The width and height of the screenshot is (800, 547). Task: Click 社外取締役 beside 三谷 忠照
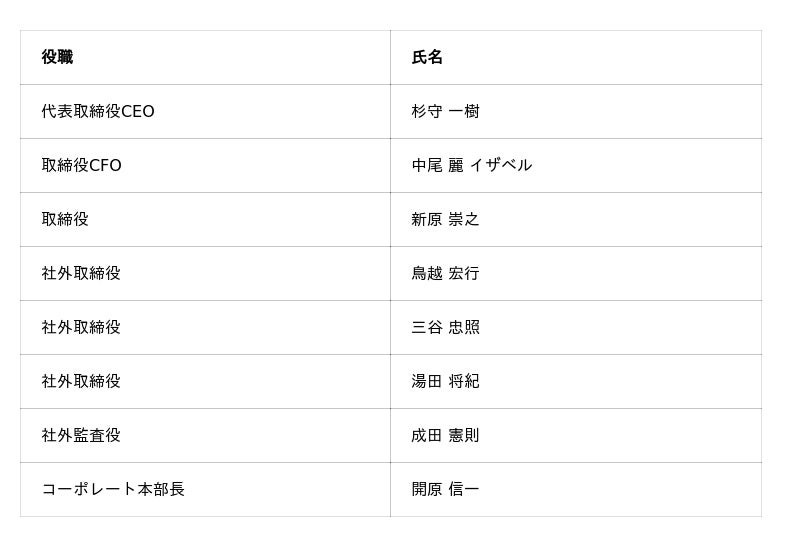(81, 328)
